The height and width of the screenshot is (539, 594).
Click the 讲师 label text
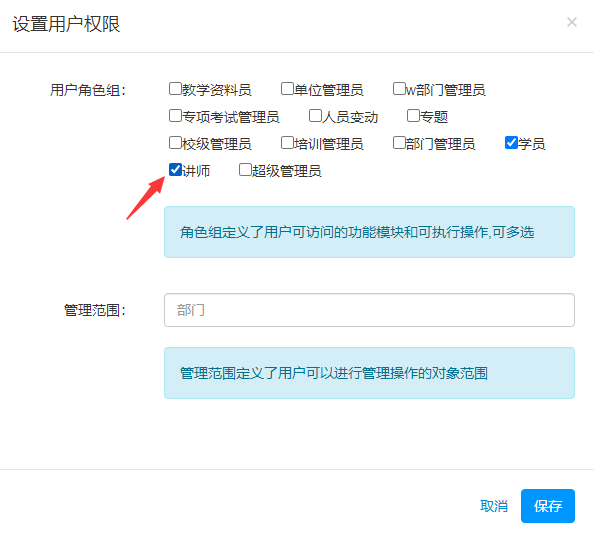tap(196, 171)
